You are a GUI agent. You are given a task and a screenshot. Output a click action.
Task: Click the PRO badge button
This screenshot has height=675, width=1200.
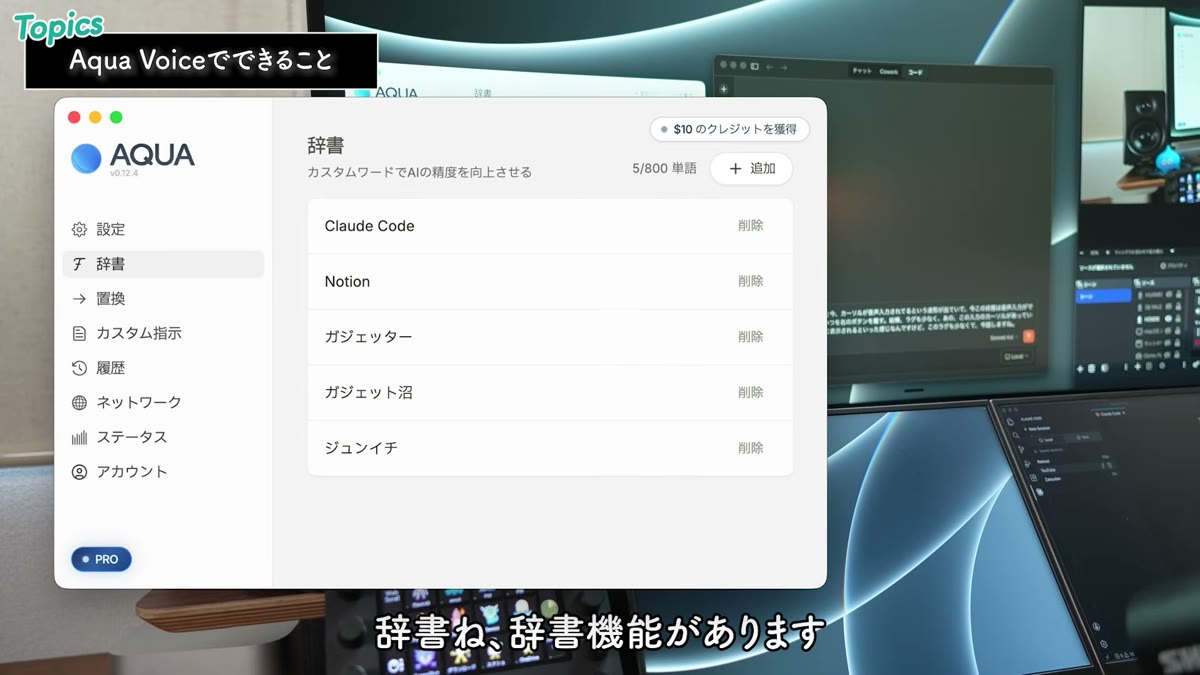[x=101, y=559]
